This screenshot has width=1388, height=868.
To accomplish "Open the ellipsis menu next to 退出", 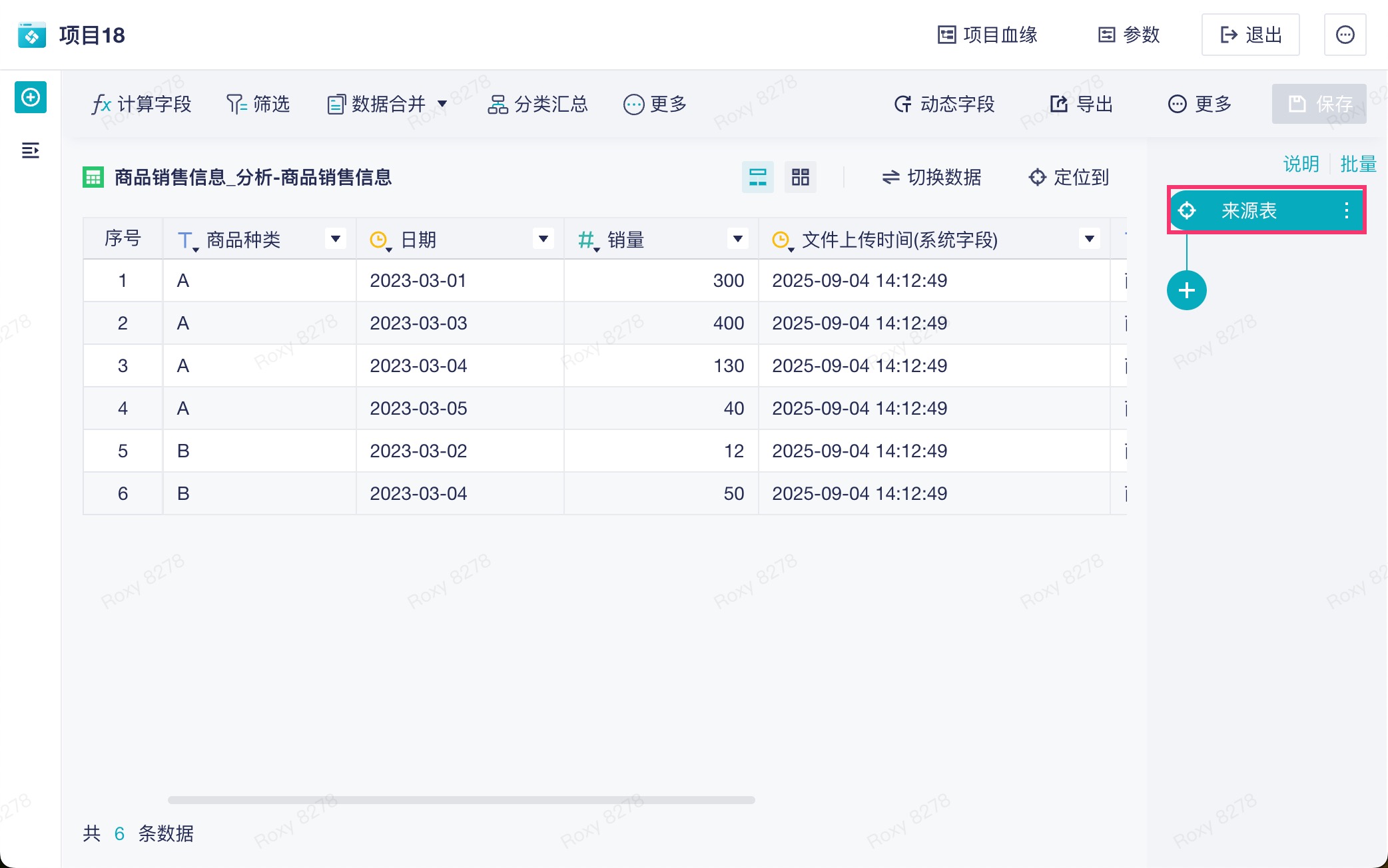I will (1345, 35).
